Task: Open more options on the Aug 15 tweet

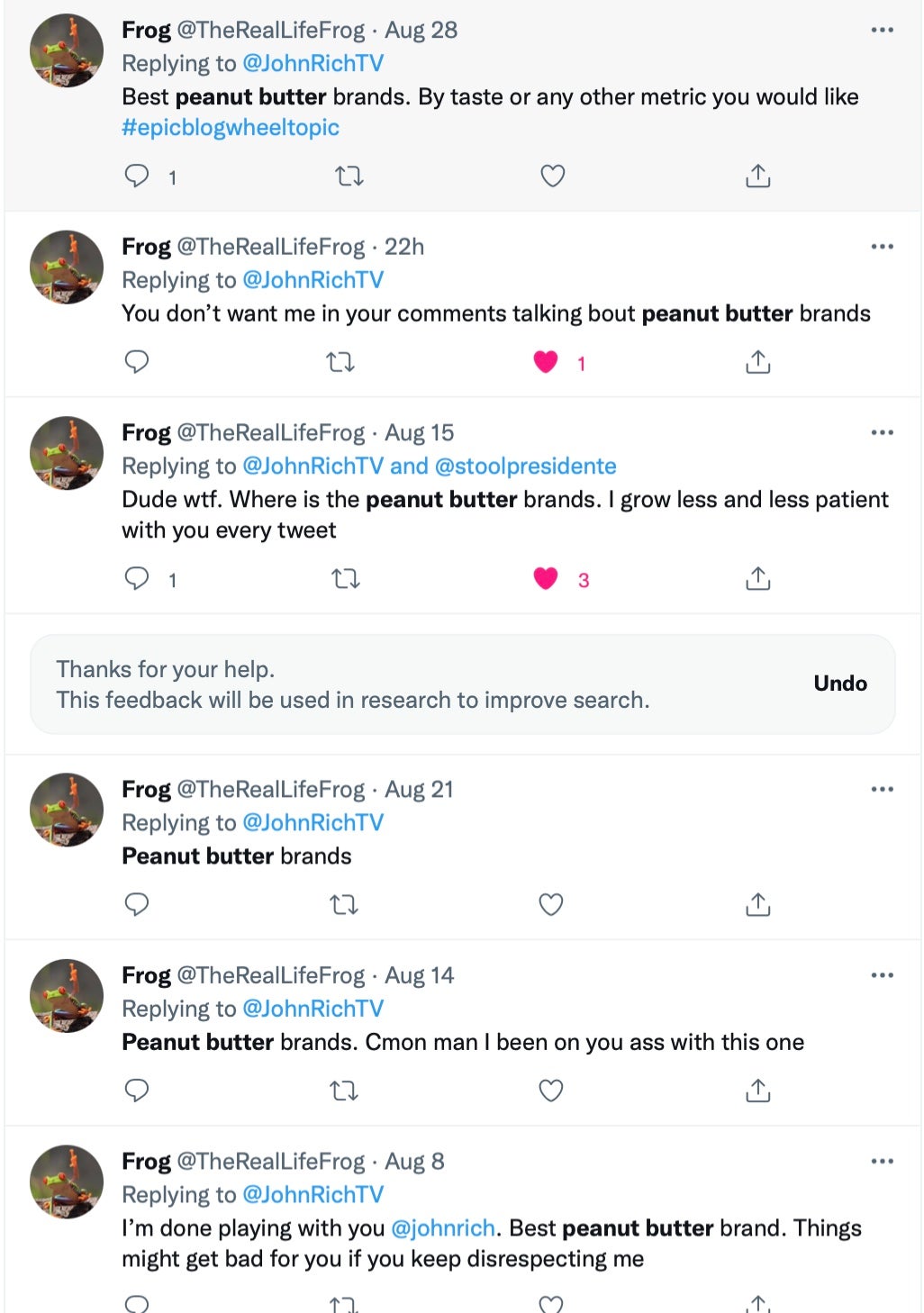Action: (x=882, y=433)
